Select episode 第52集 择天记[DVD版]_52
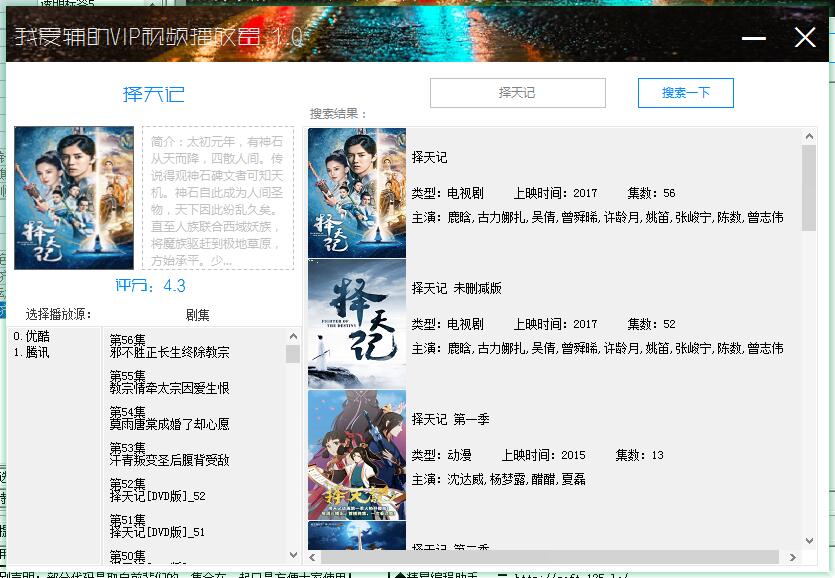The image size is (835, 578). [x=157, y=490]
